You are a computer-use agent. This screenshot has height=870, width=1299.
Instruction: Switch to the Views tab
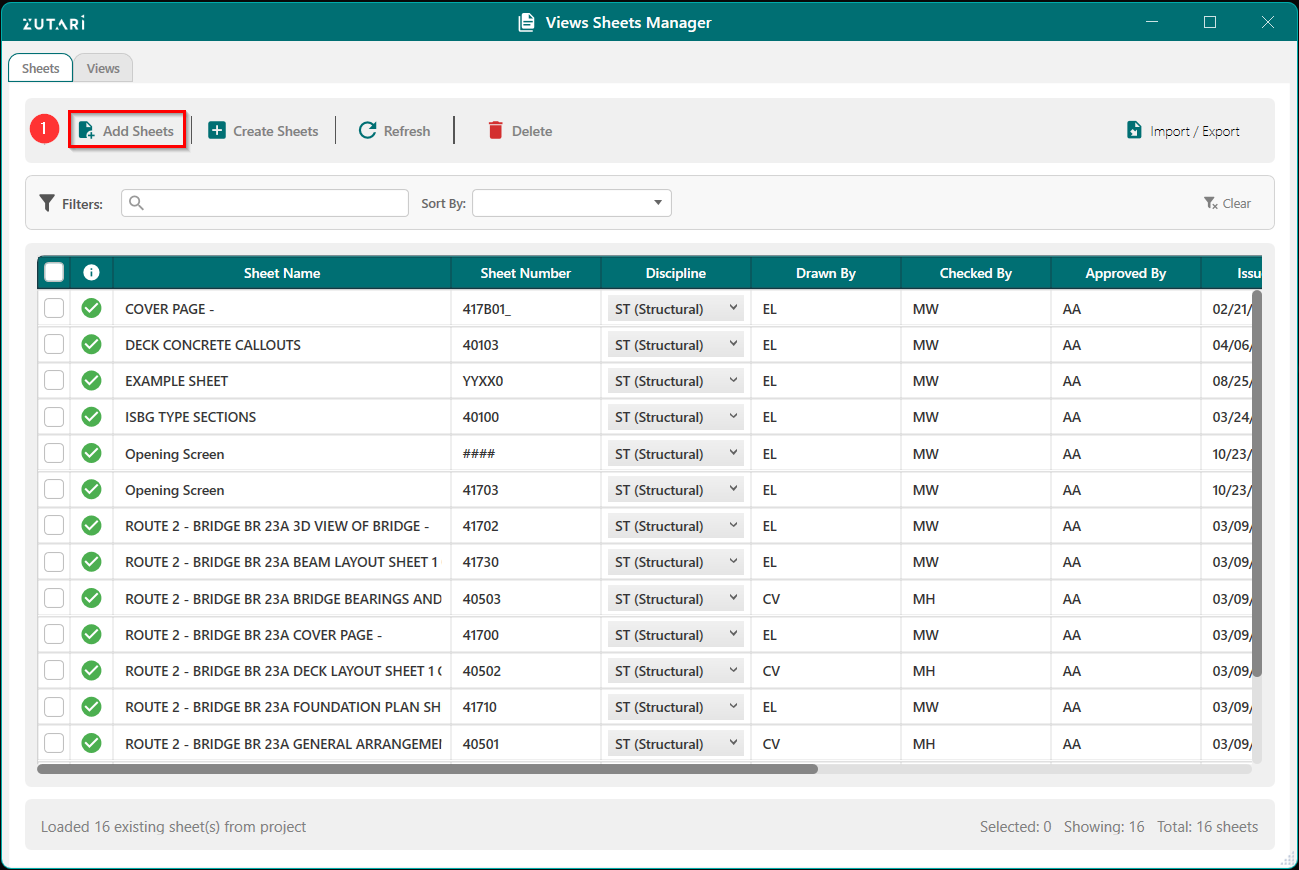(103, 69)
